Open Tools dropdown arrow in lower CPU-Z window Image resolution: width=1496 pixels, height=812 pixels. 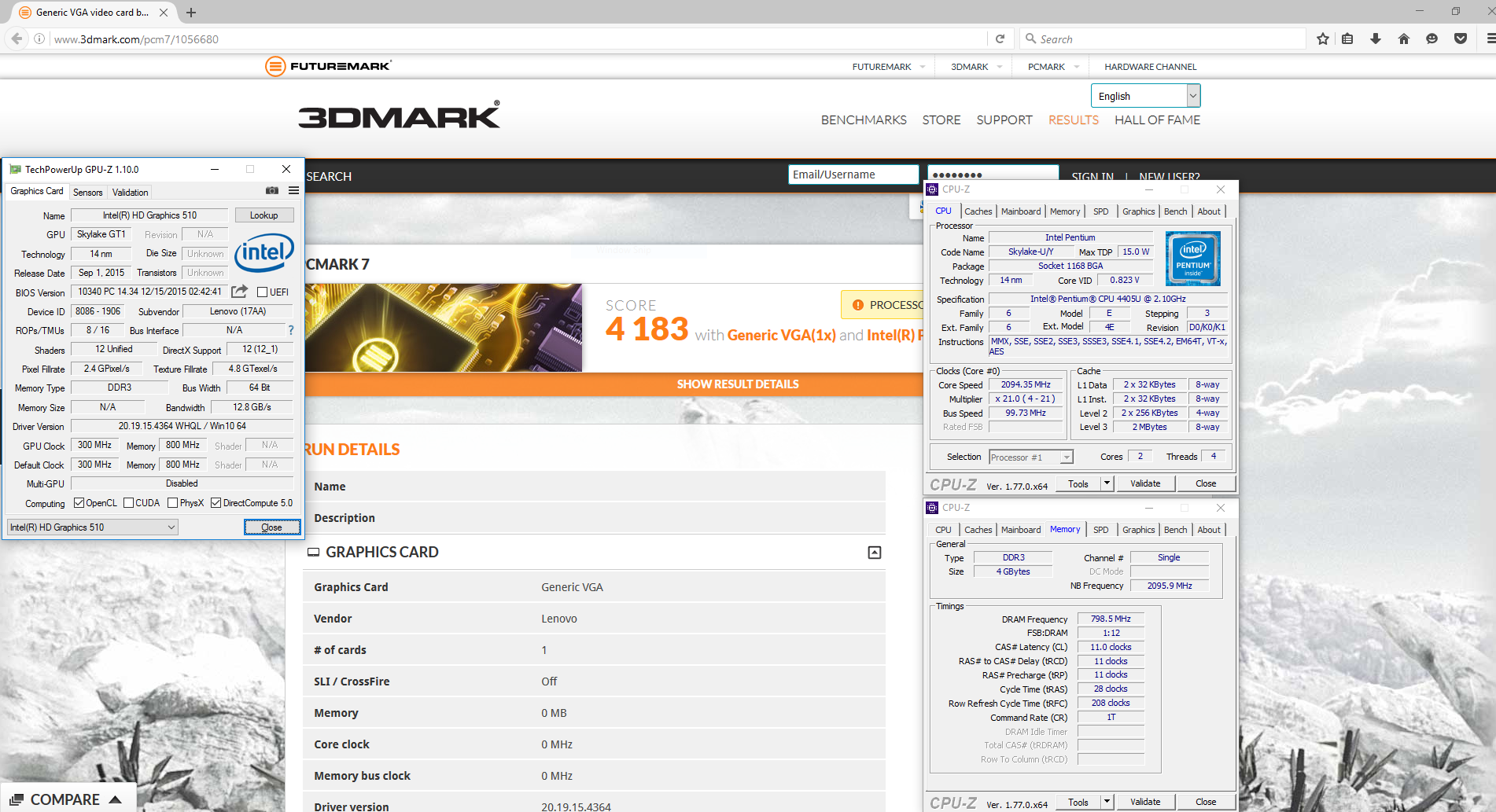[x=1107, y=802]
